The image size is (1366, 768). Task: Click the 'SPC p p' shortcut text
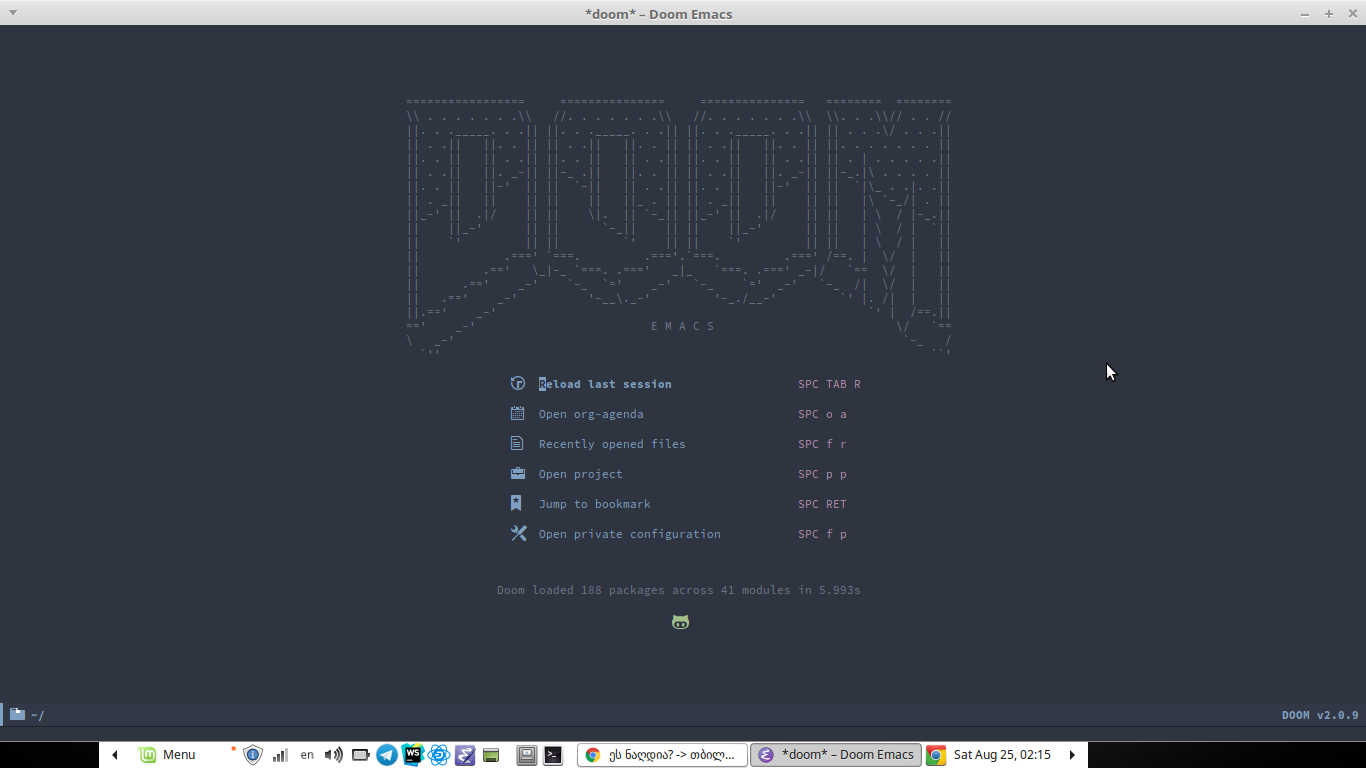[x=822, y=474]
